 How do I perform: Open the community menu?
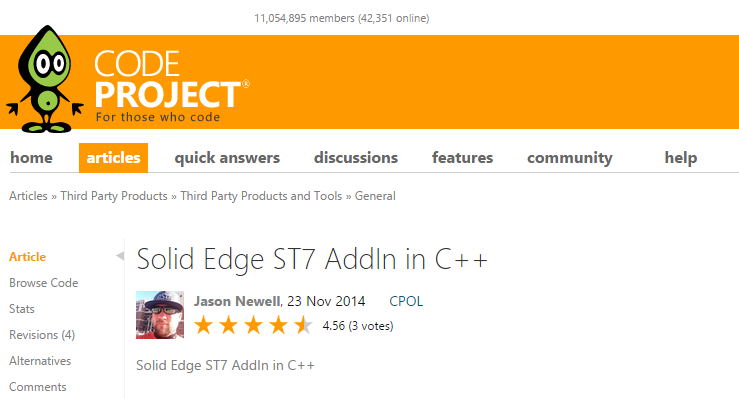(570, 158)
